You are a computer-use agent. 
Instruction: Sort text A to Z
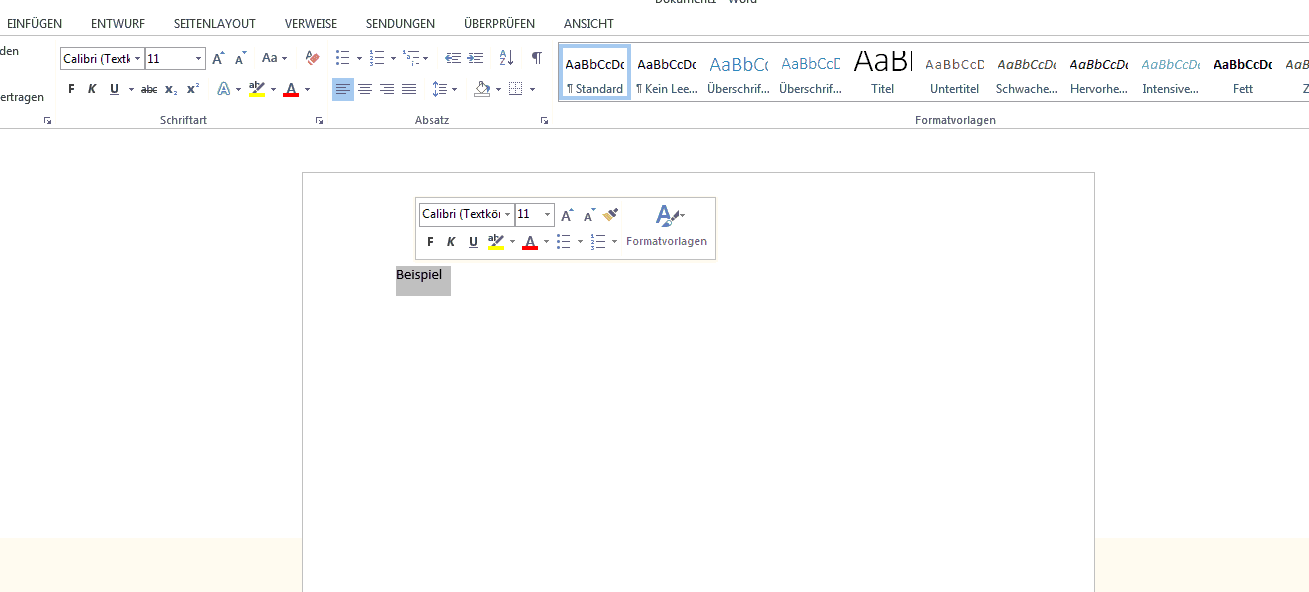[506, 59]
